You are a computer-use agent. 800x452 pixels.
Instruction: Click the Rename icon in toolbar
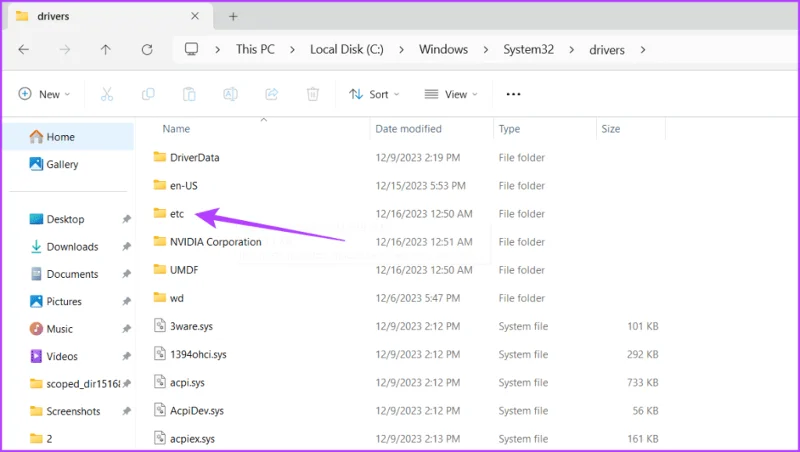(x=231, y=94)
